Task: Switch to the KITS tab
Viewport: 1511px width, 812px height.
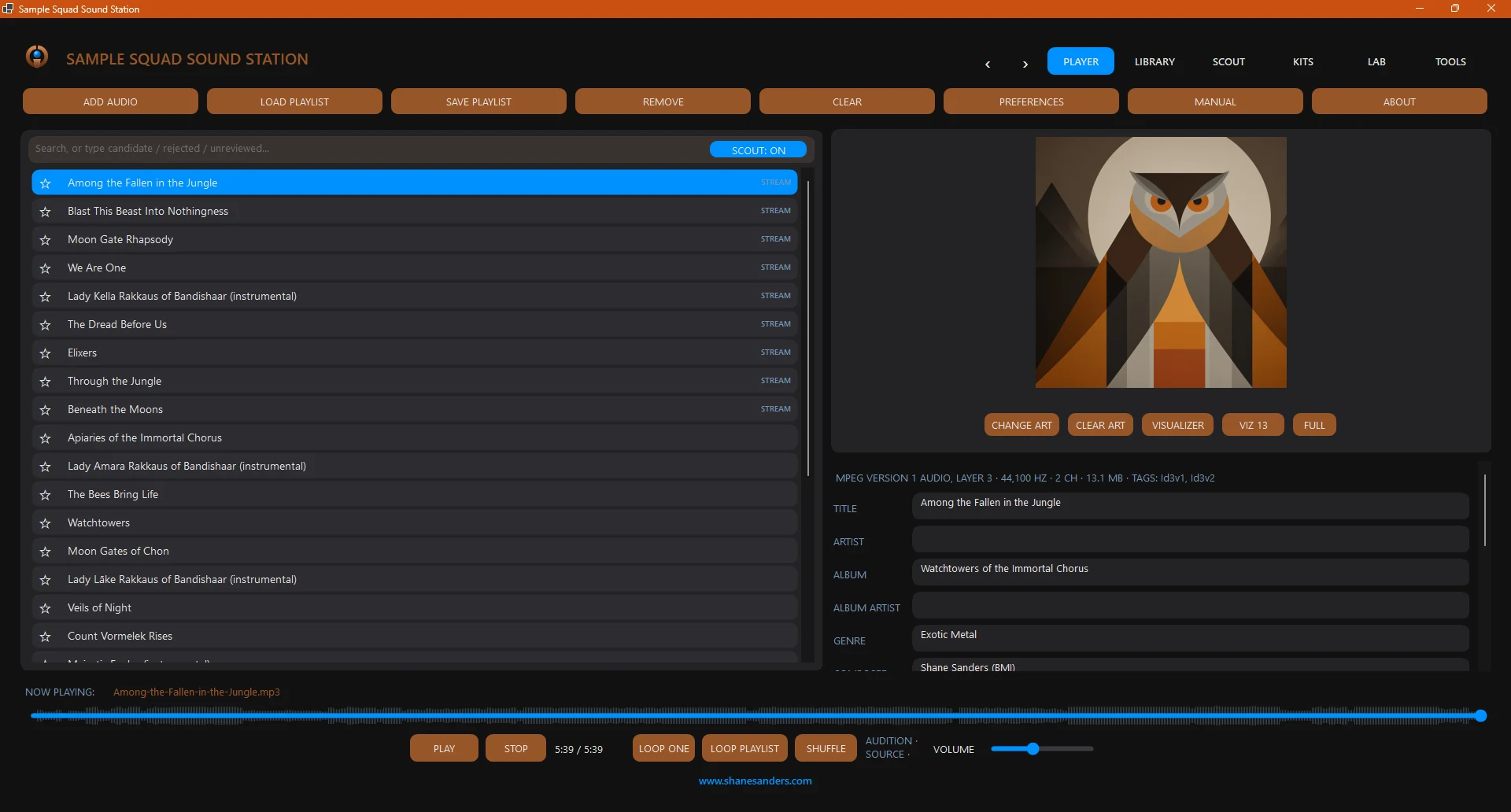Action: coord(1302,61)
